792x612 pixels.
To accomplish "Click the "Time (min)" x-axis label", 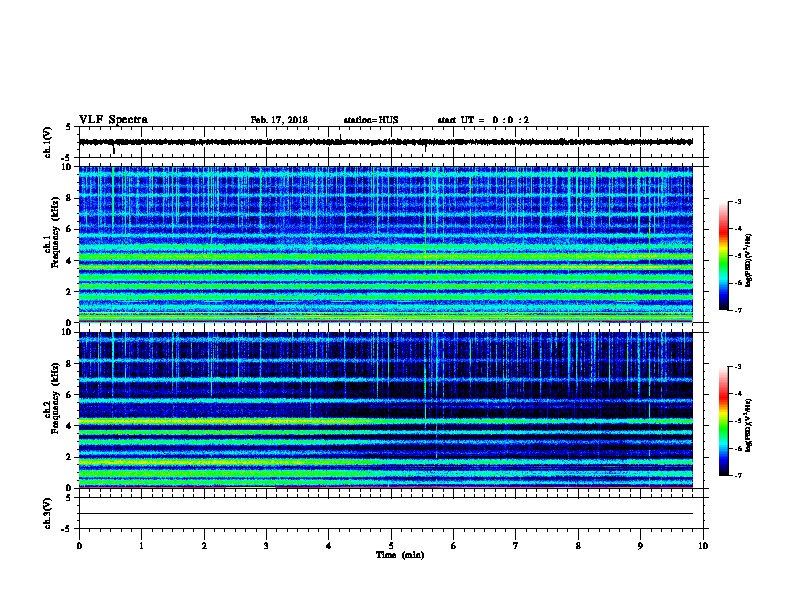I will tap(400, 555).
